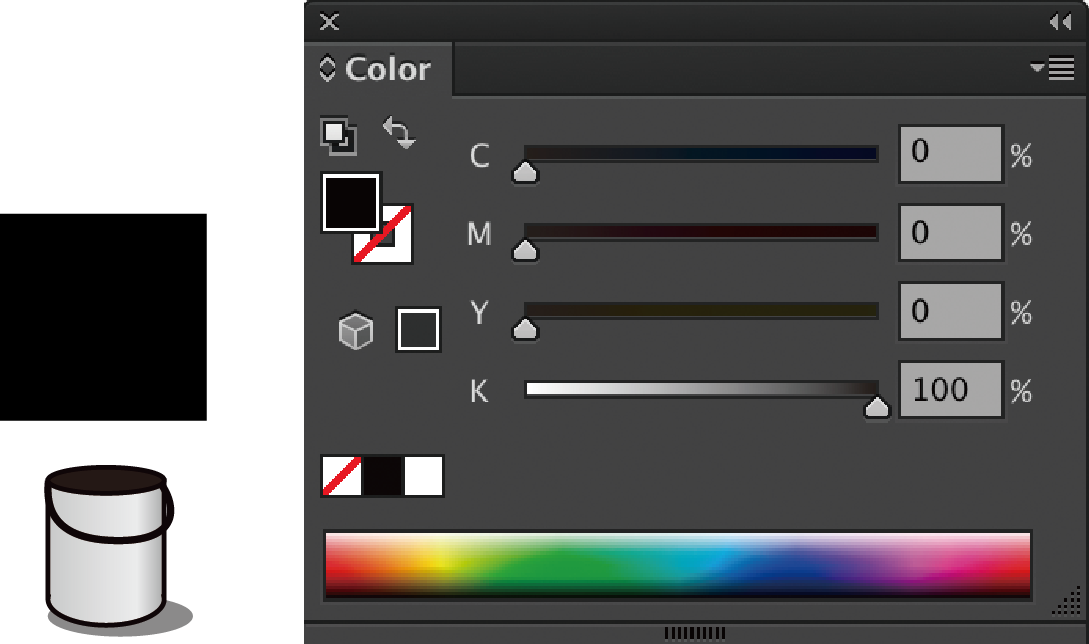
Task: Set color to None swatch
Action: click(341, 477)
